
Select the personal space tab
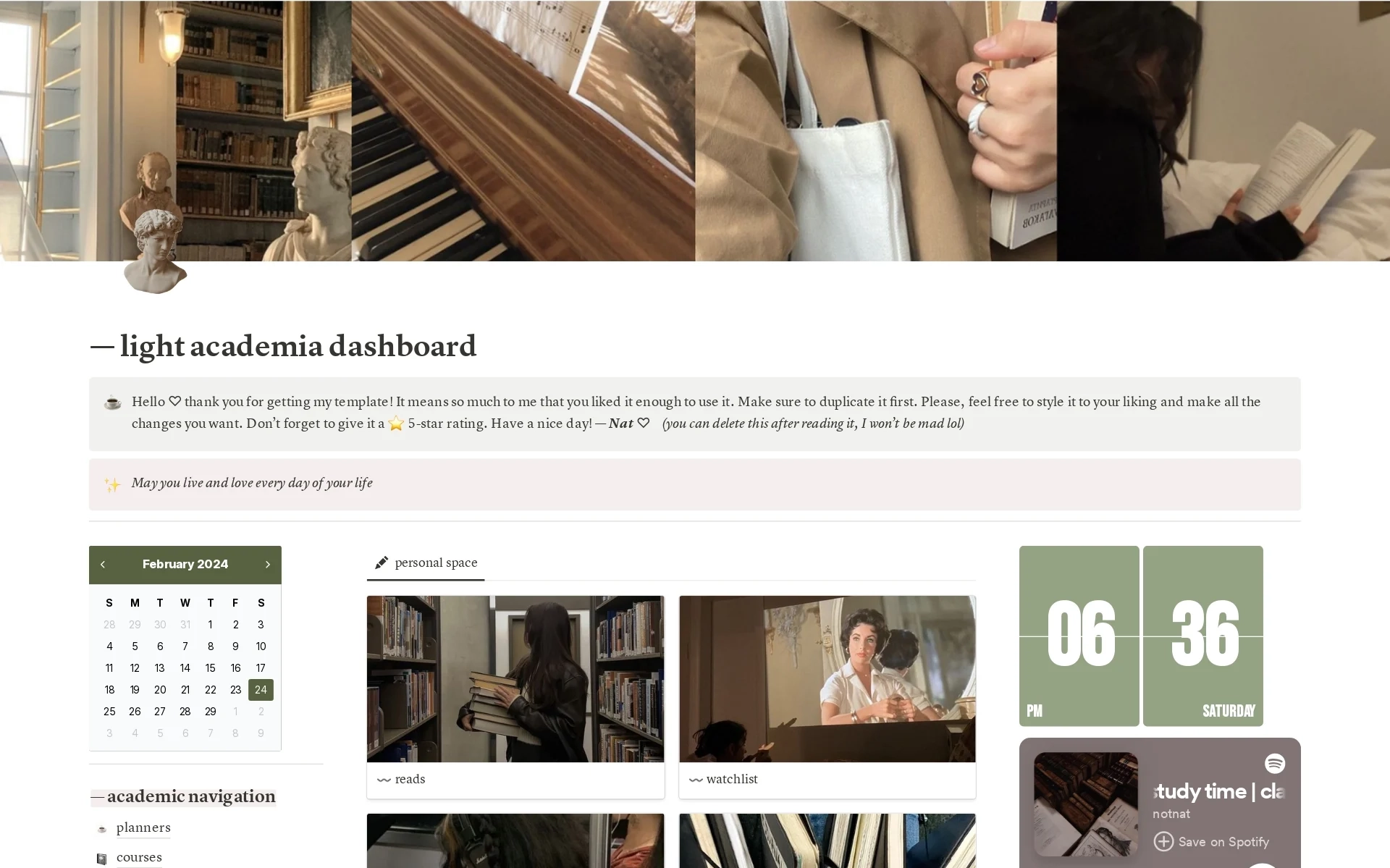click(427, 562)
